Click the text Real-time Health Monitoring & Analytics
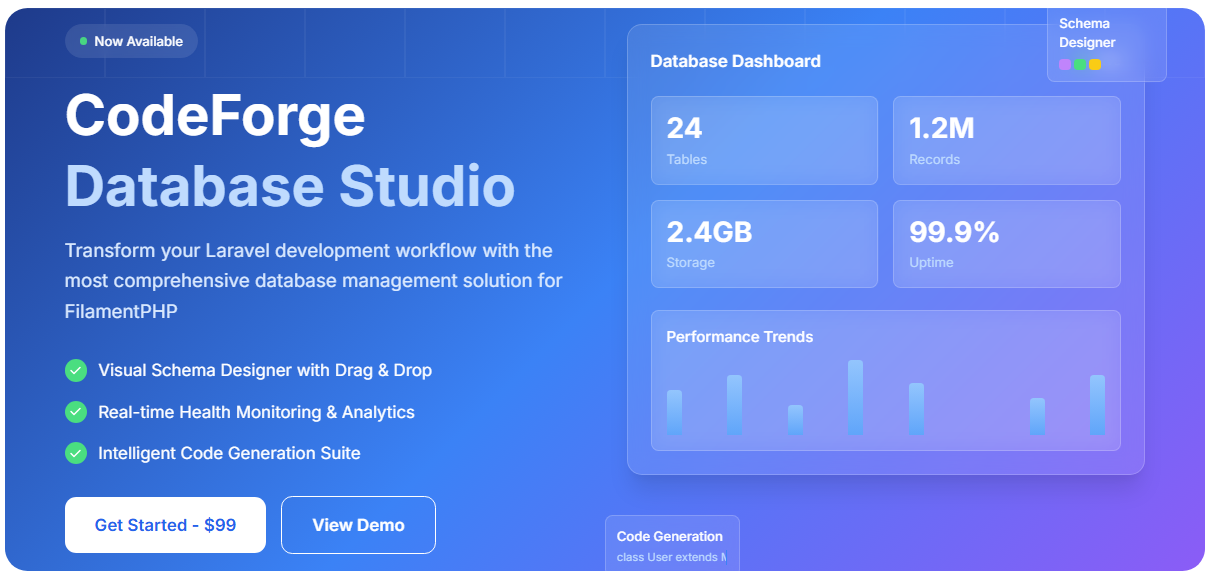Screen dimensions: 1213x575 point(256,412)
